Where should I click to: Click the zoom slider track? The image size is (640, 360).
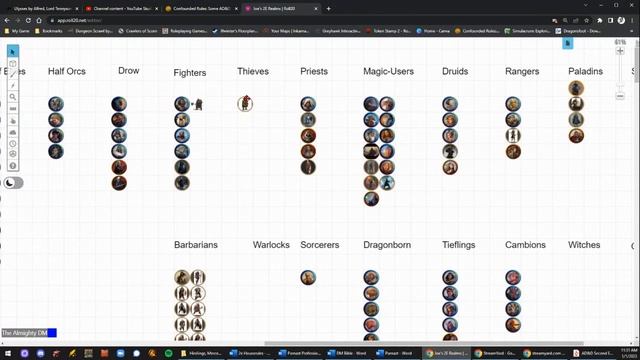pyautogui.click(x=620, y=73)
